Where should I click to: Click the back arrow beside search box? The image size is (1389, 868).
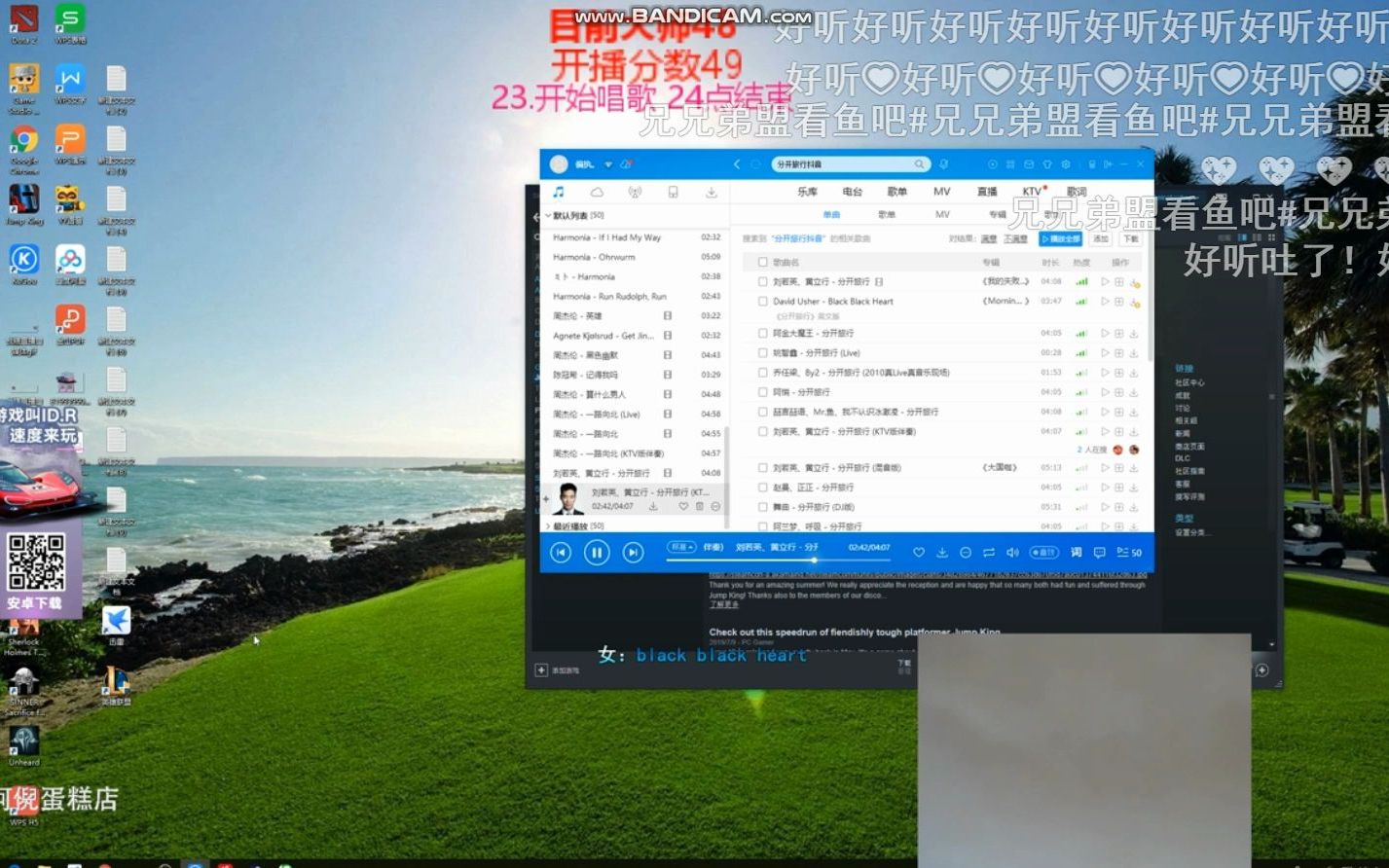(x=737, y=163)
